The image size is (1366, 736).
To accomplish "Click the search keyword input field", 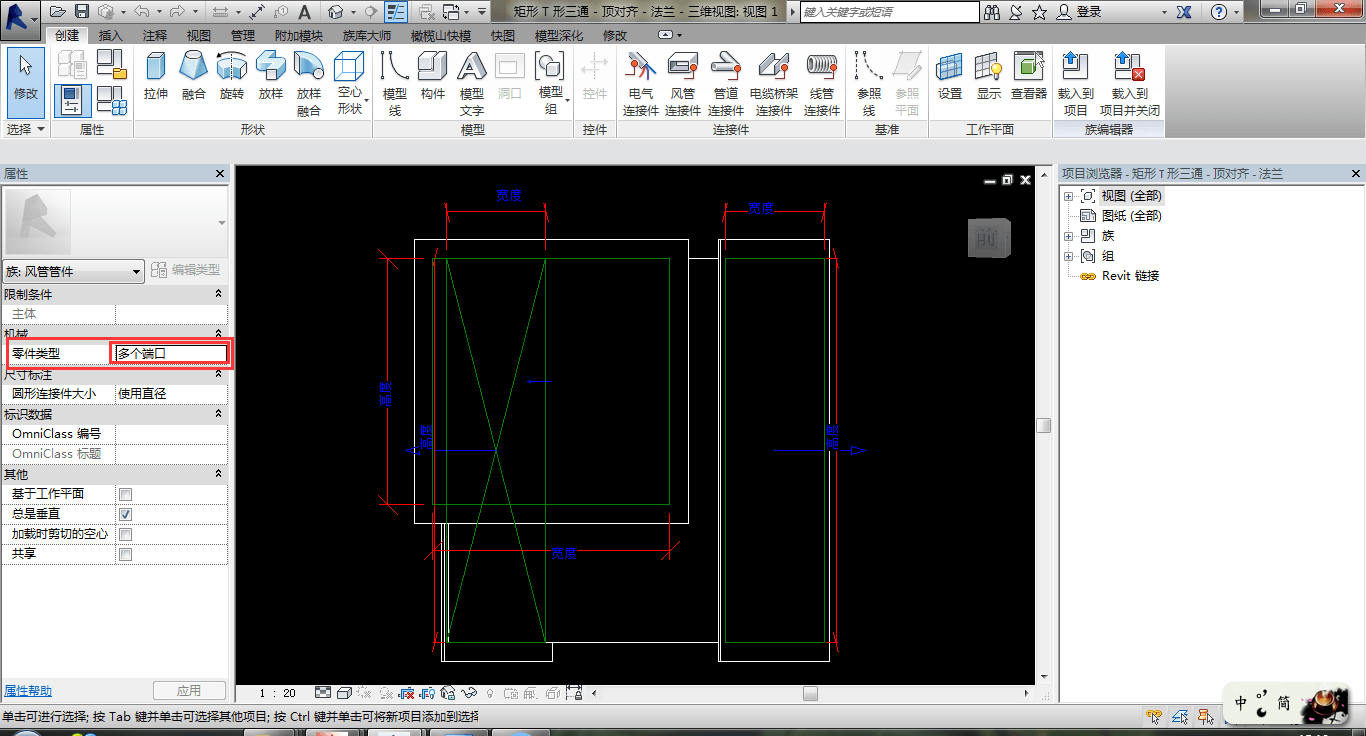I will click(890, 12).
